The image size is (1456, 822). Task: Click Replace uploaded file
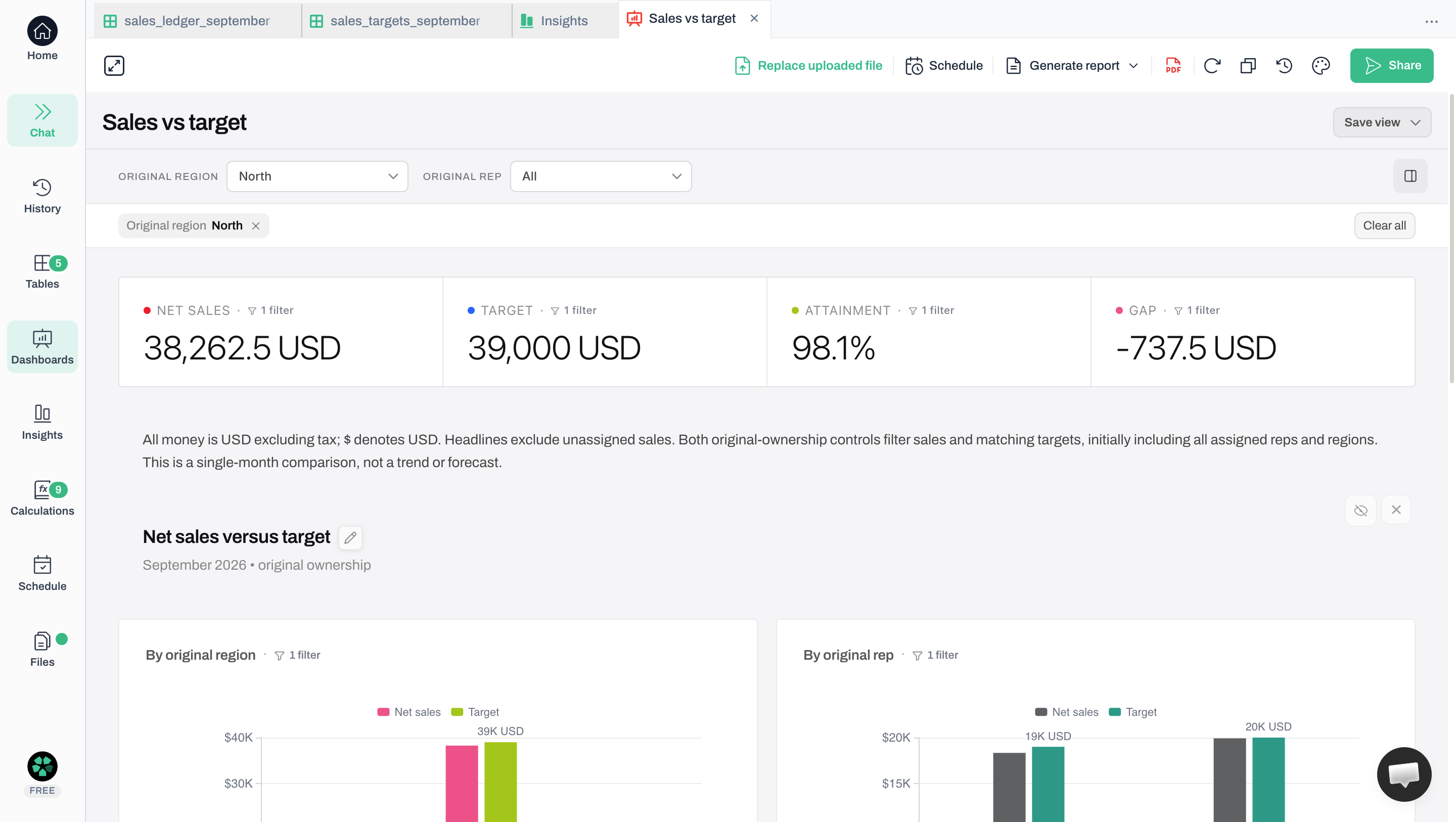[808, 66]
